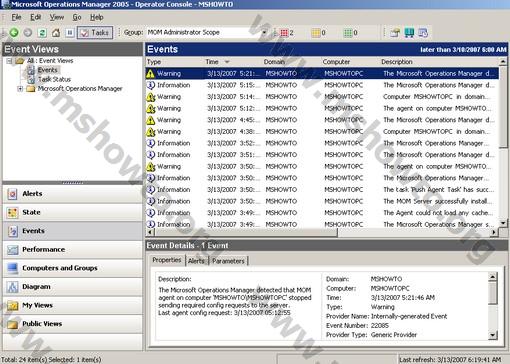Click the events list vertical scrollbar thumb
This screenshot has height=364, width=510.
(503, 107)
